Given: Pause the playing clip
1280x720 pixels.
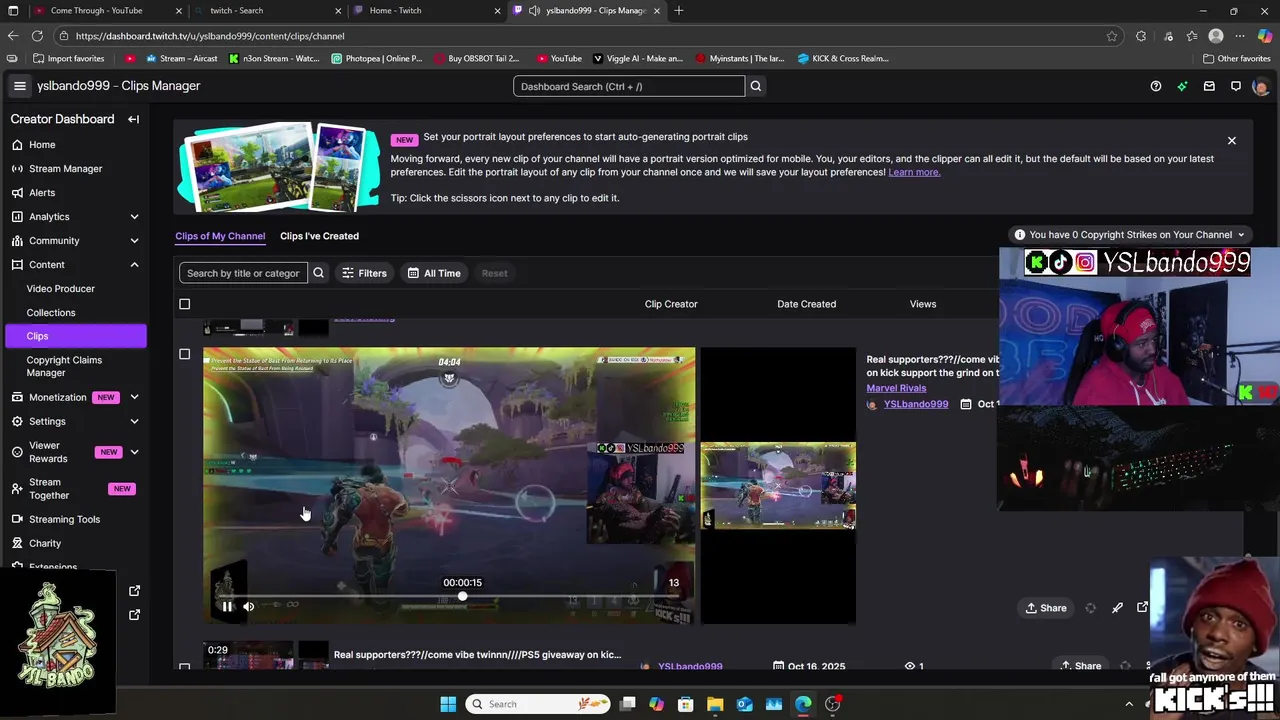Looking at the screenshot, I should pyautogui.click(x=227, y=606).
